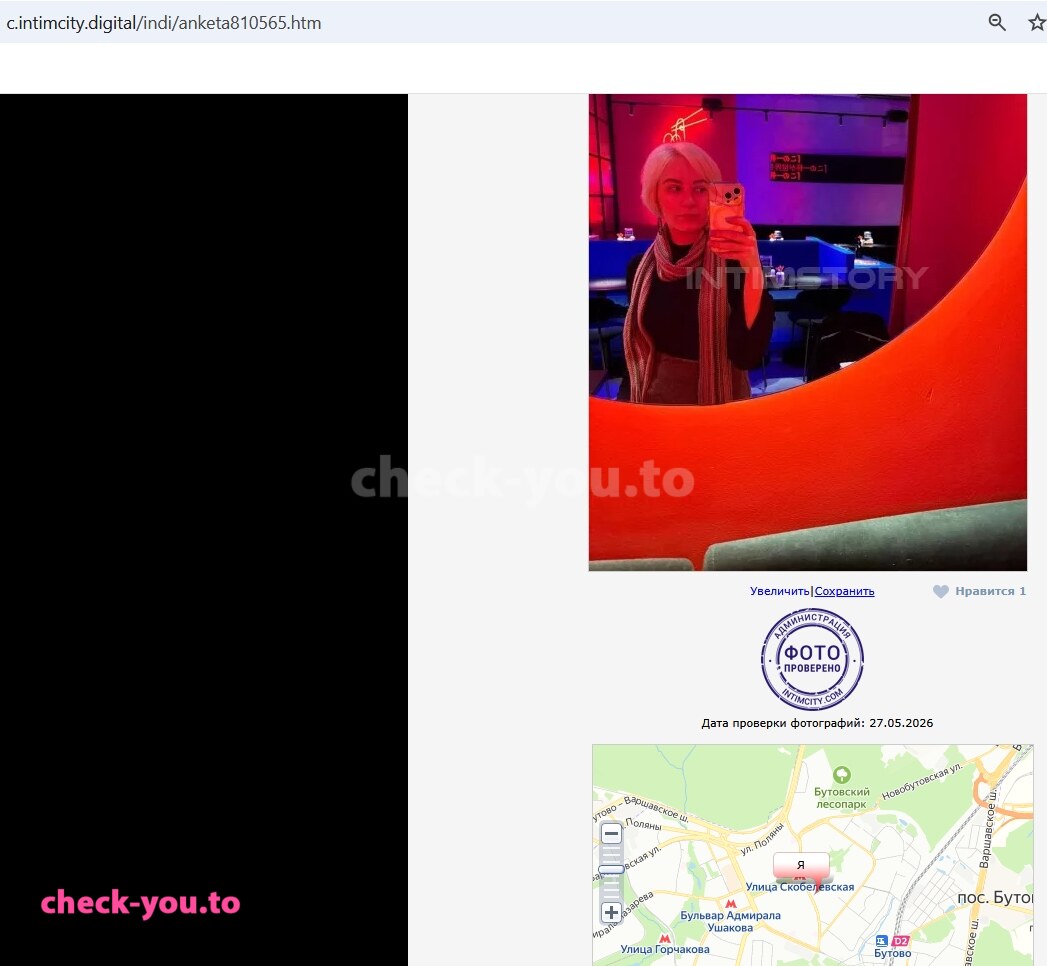Click the "Сохранить" link
1047x966 pixels.
[844, 591]
